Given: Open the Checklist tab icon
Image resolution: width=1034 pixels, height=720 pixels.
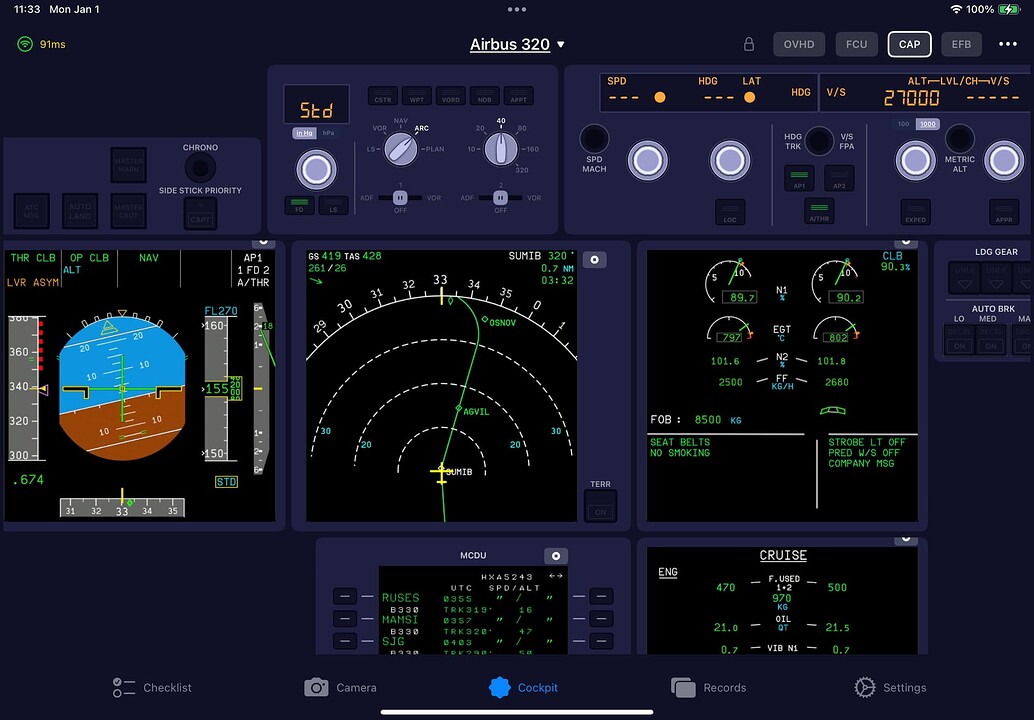Looking at the screenshot, I should (124, 687).
